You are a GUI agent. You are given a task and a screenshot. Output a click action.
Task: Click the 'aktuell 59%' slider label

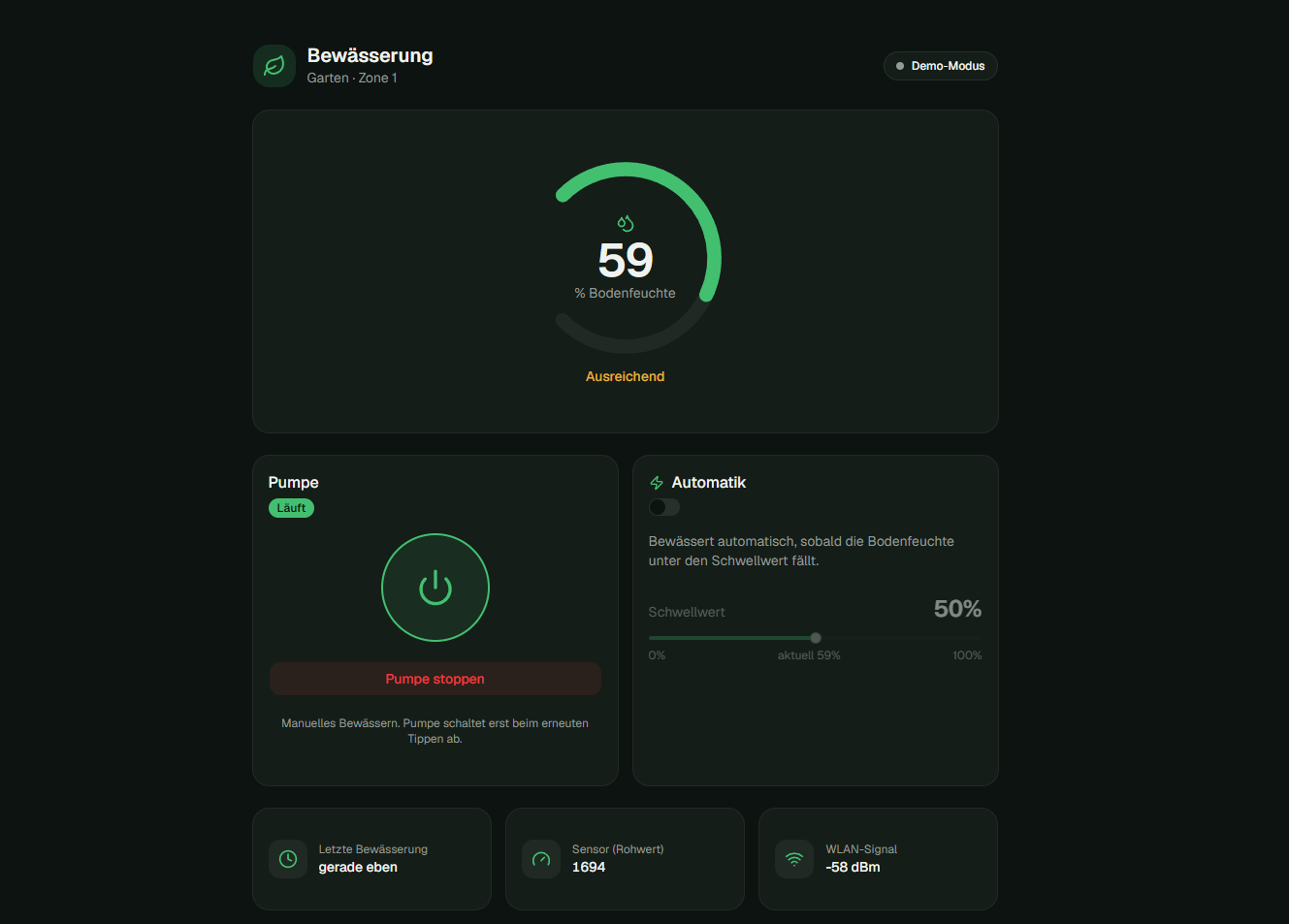pyautogui.click(x=809, y=655)
